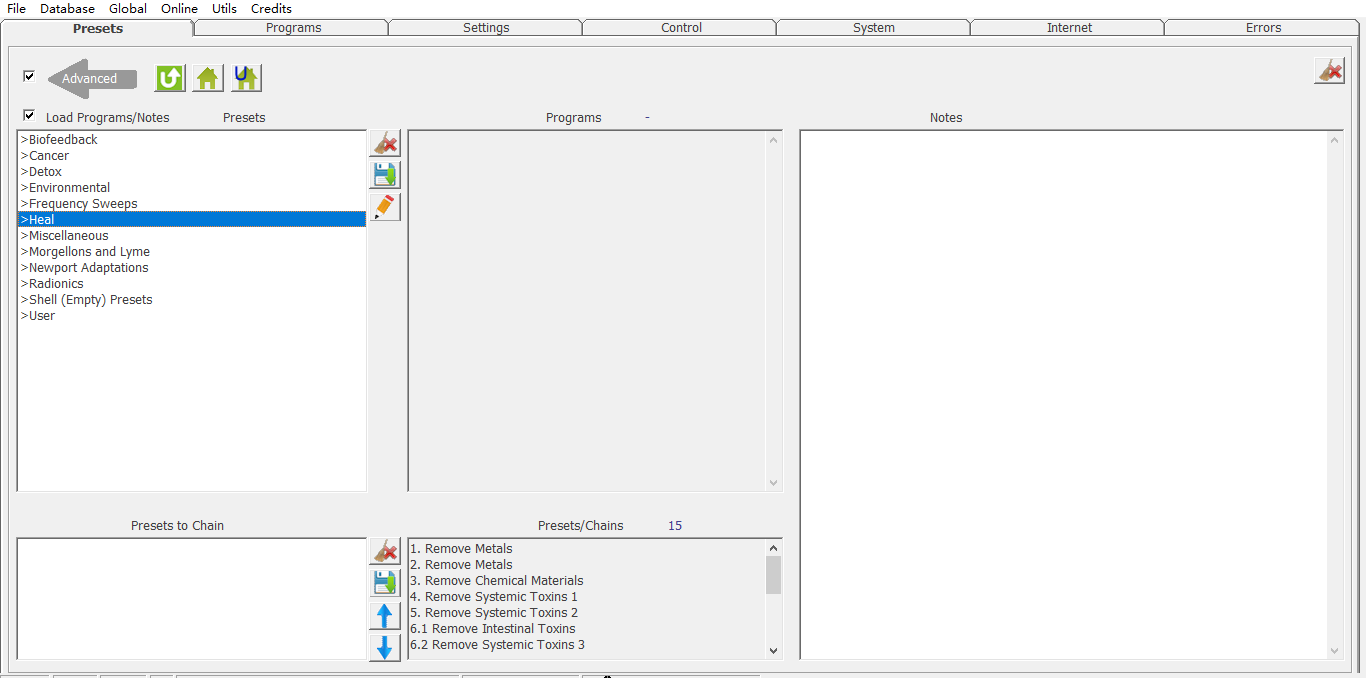
Task: Click the green up-arrow back icon
Action: pyautogui.click(x=170, y=78)
